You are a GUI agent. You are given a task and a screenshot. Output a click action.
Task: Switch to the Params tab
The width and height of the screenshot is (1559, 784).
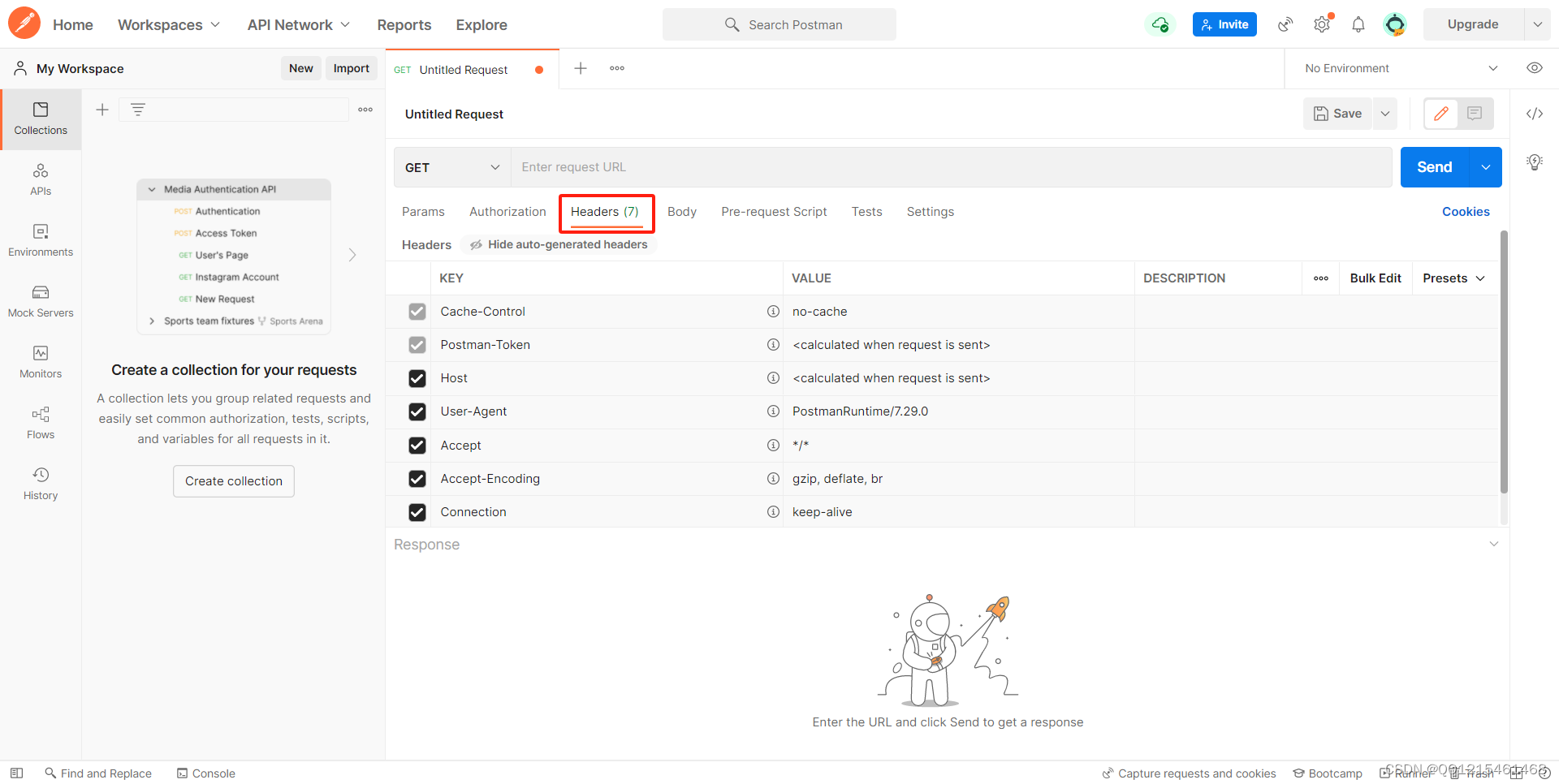[x=423, y=212]
